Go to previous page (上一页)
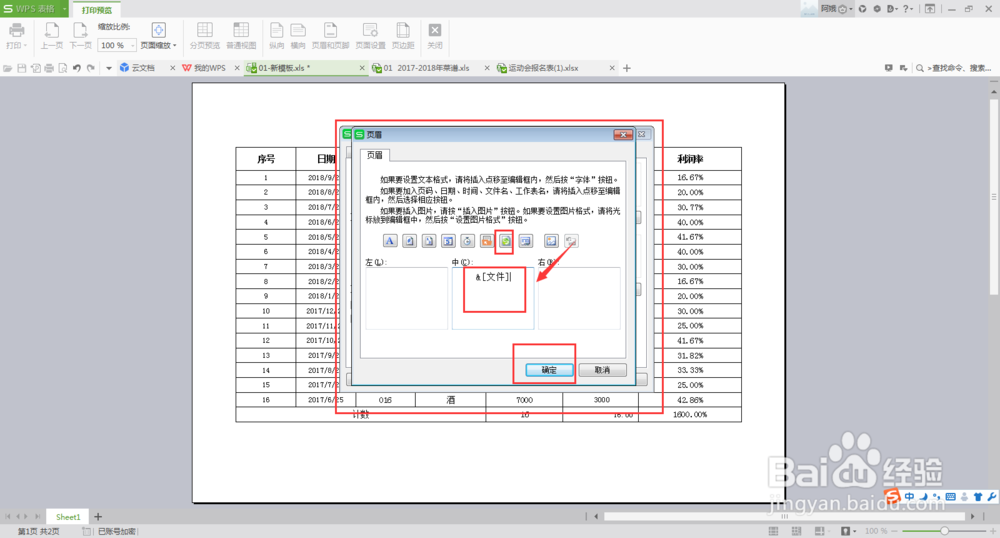Image resolution: width=1000 pixels, height=538 pixels. tap(52, 36)
